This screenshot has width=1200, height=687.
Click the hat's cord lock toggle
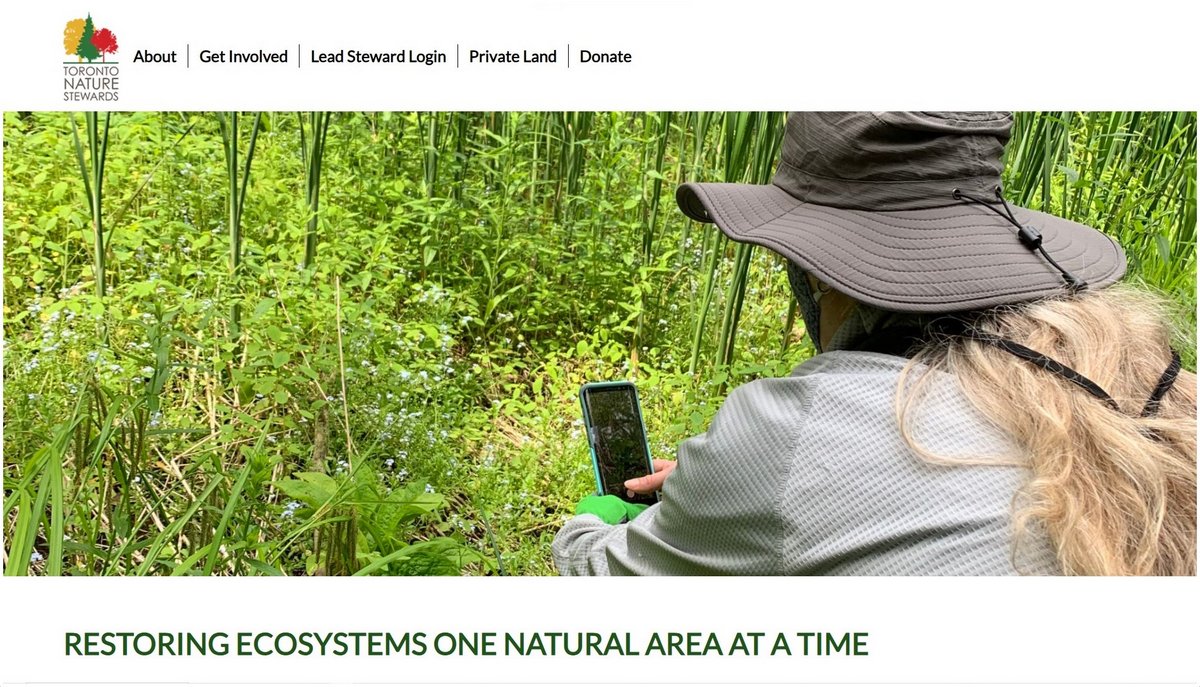pos(1027,236)
